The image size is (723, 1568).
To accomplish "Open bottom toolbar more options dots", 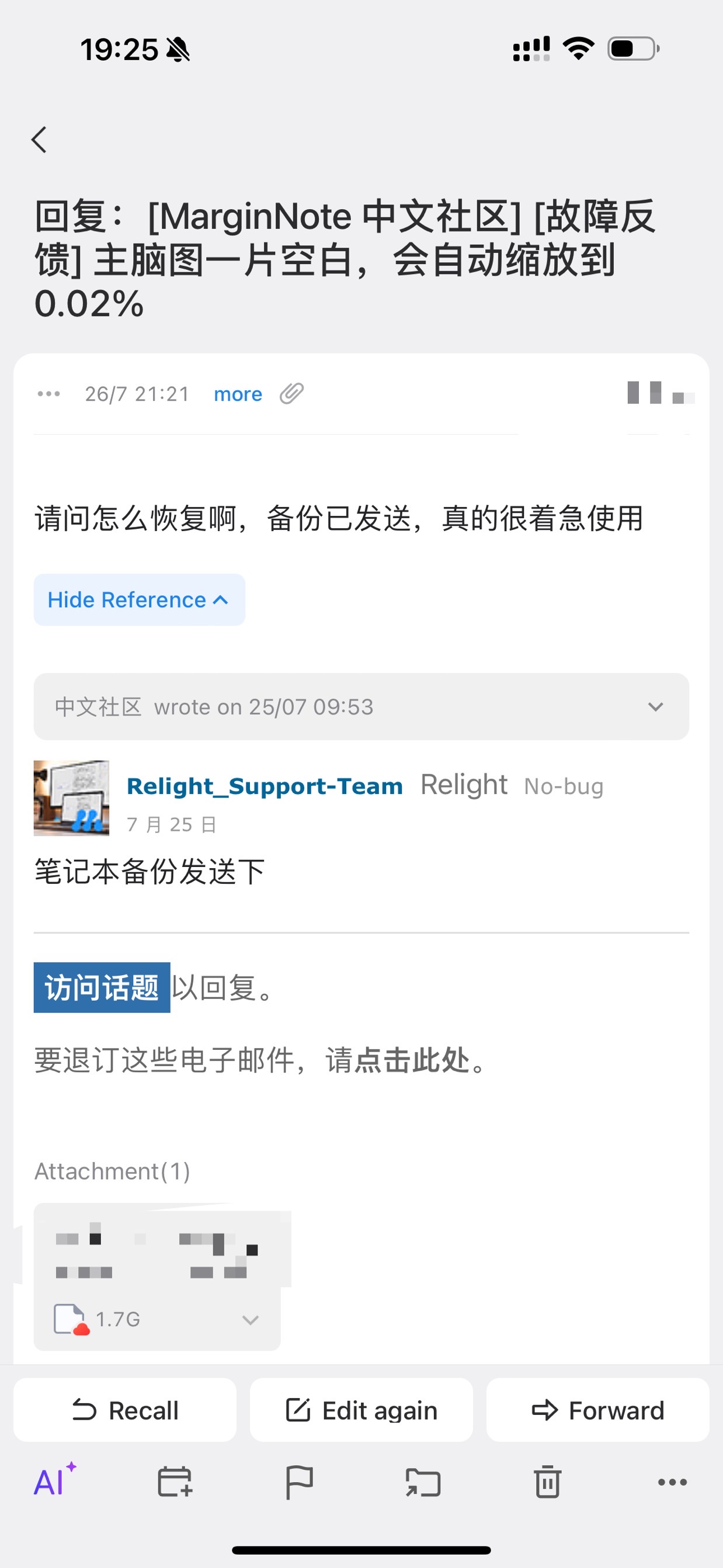I will [x=673, y=1482].
